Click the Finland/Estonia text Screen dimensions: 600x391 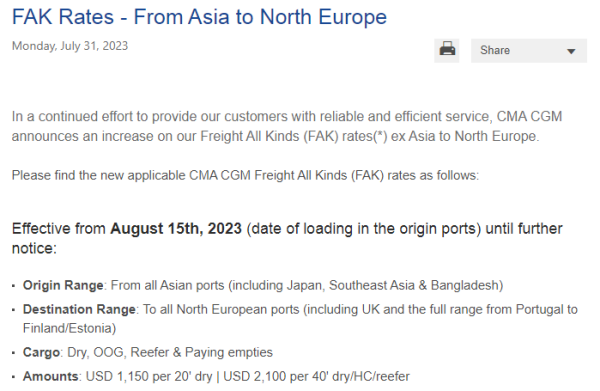pos(69,328)
